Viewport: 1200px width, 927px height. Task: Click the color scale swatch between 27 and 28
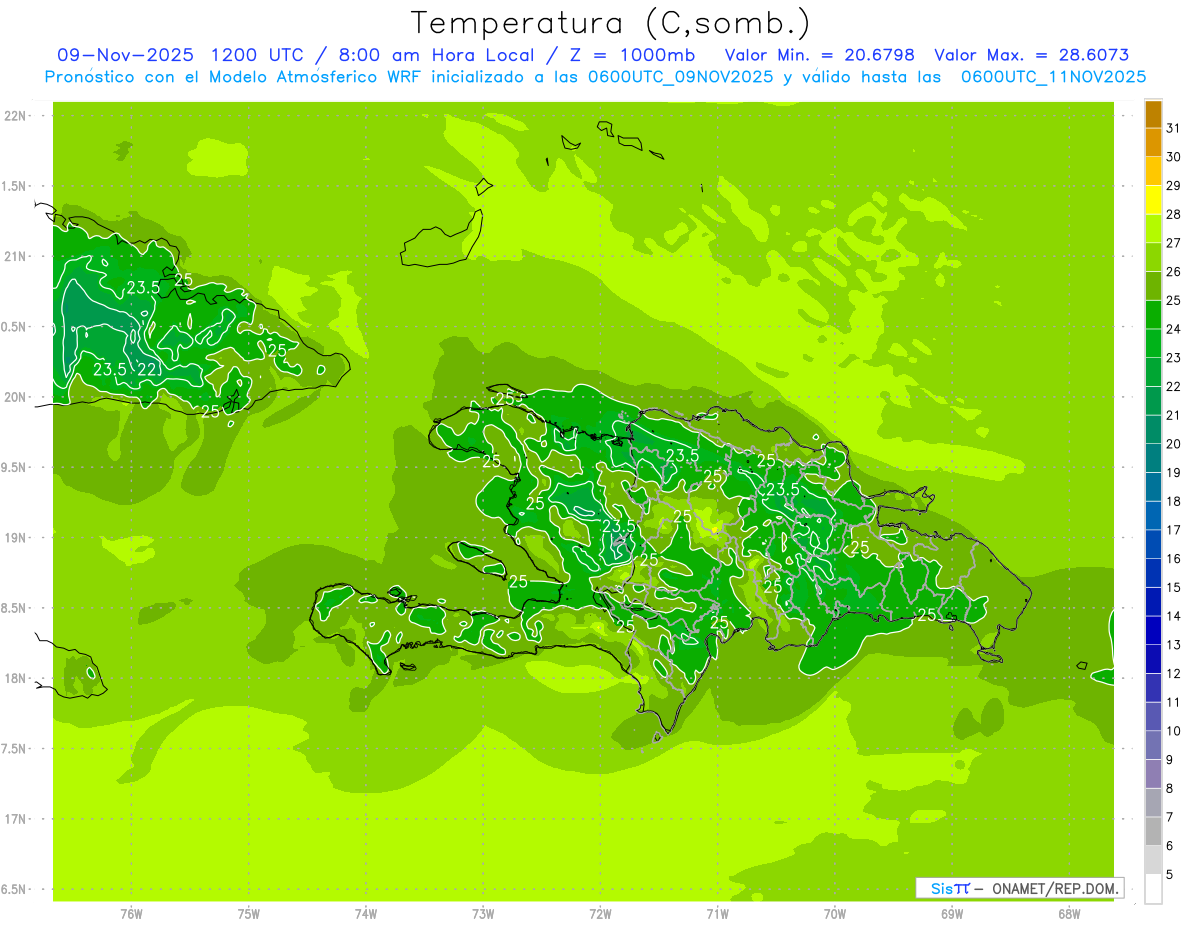point(1153,228)
